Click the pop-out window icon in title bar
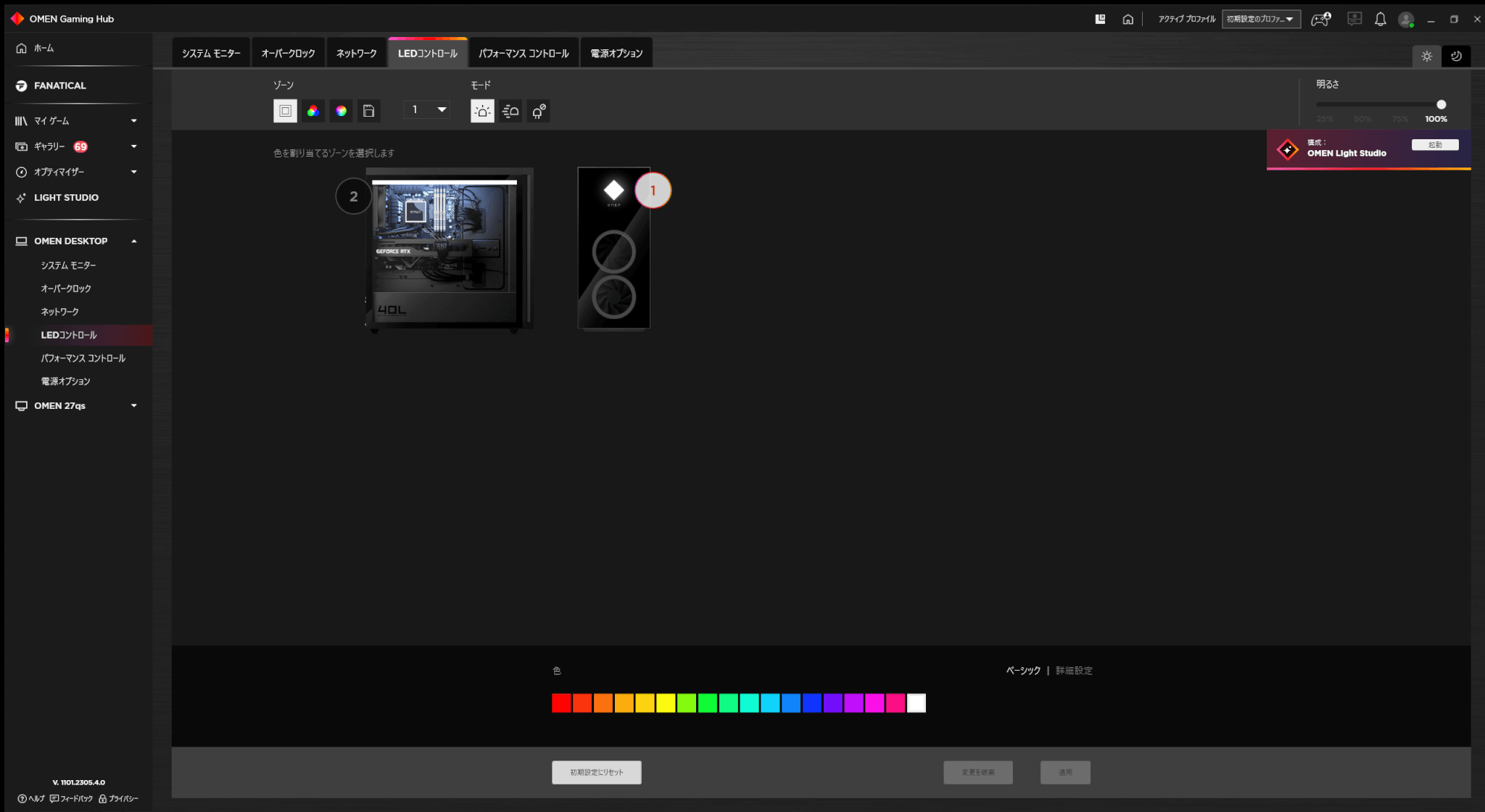Image resolution: width=1485 pixels, height=812 pixels. (x=1100, y=19)
